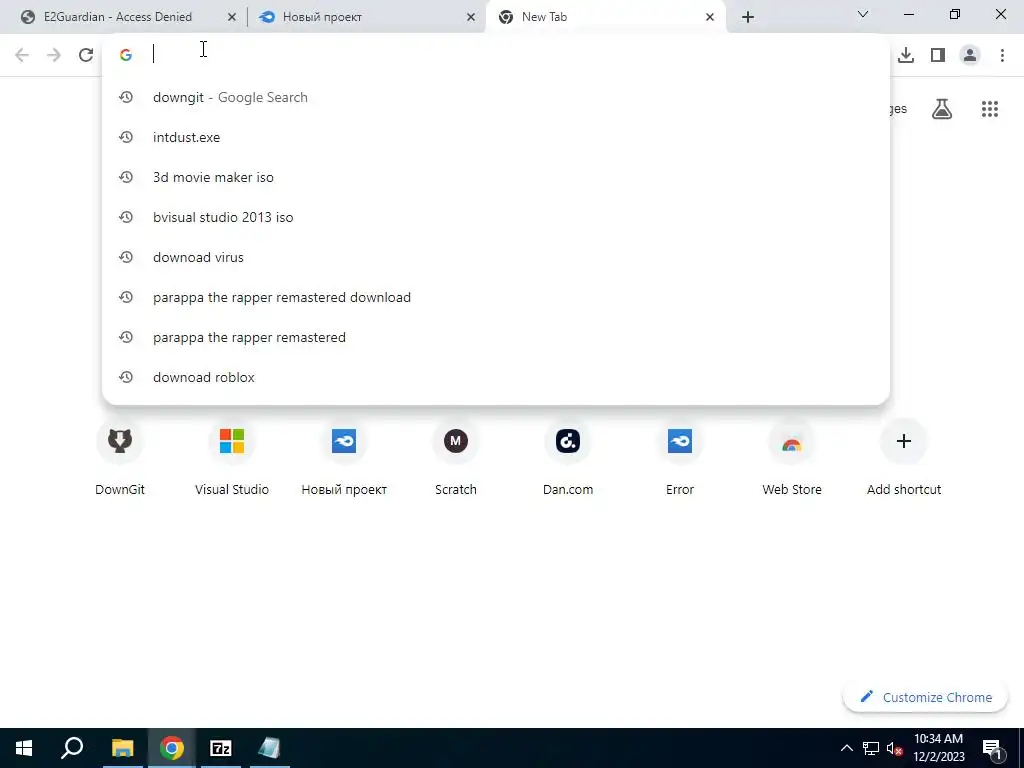Click the taskbar clock and date
Viewport: 1024px width, 768px height.
(x=938, y=748)
